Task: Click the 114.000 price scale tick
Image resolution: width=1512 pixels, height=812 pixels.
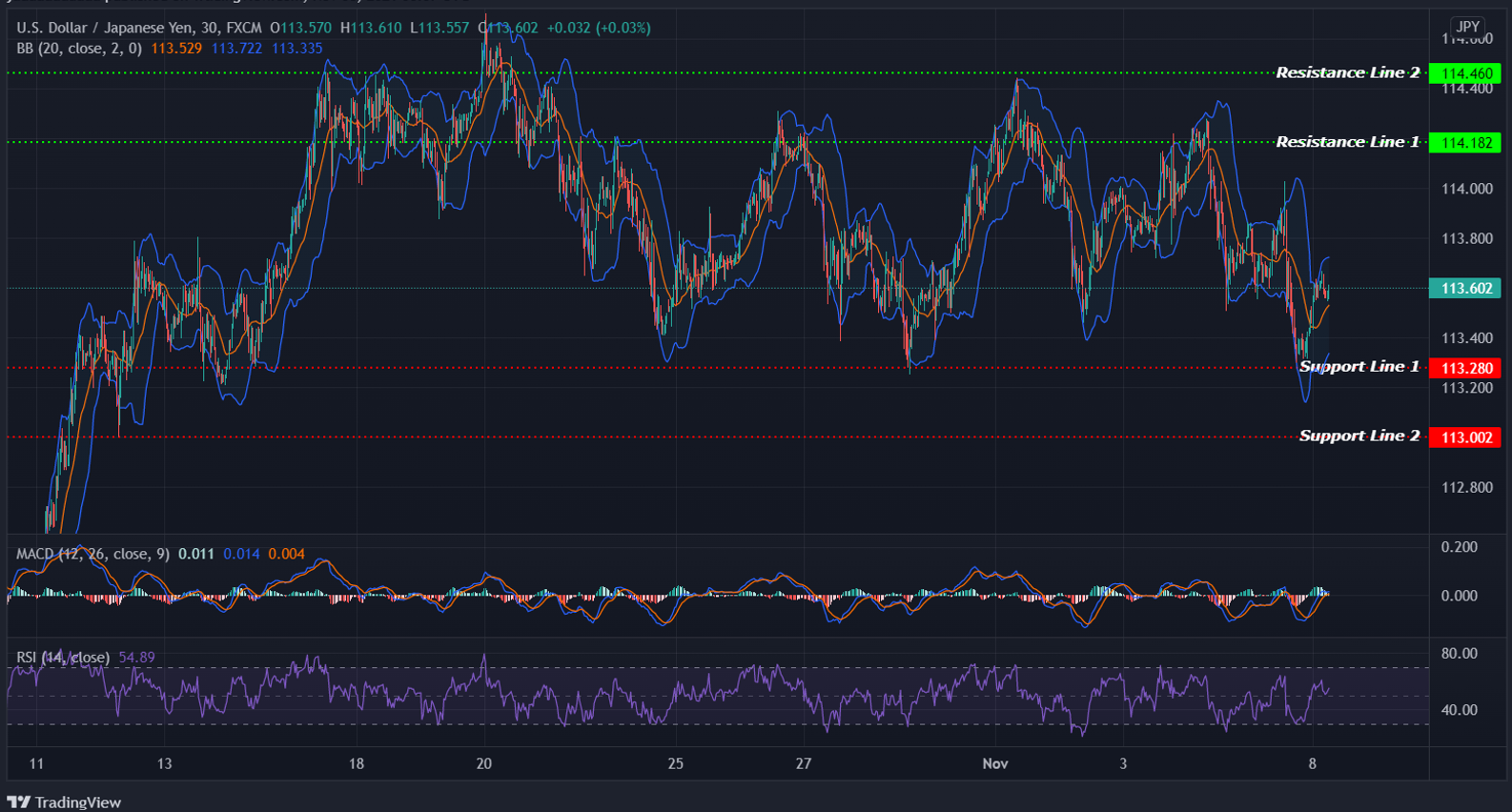Action: 1466,189
